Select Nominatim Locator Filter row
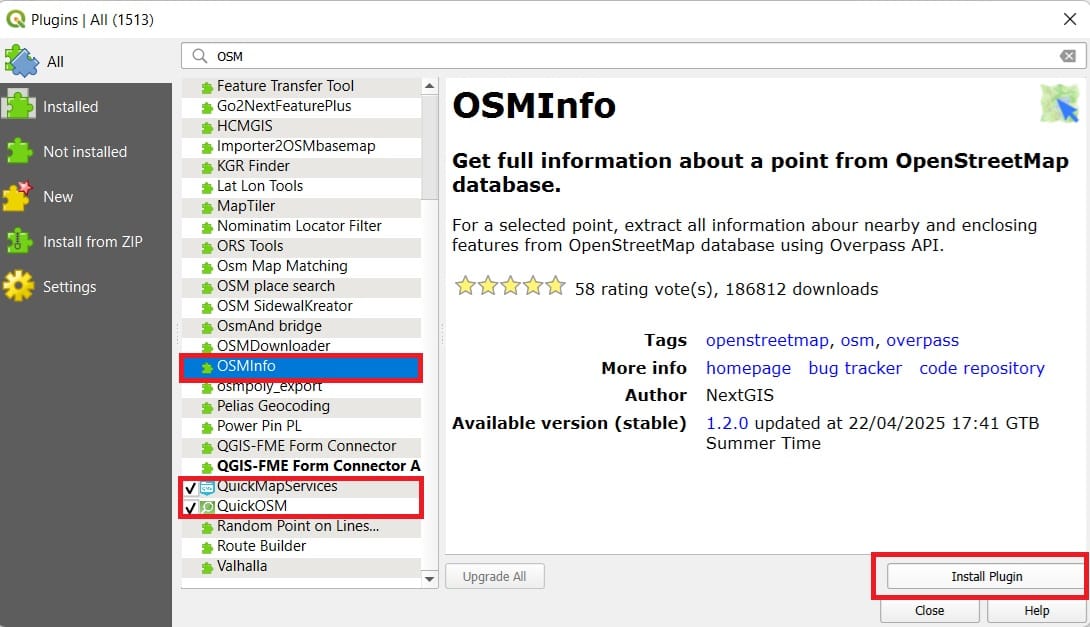This screenshot has width=1090, height=627. [301, 226]
